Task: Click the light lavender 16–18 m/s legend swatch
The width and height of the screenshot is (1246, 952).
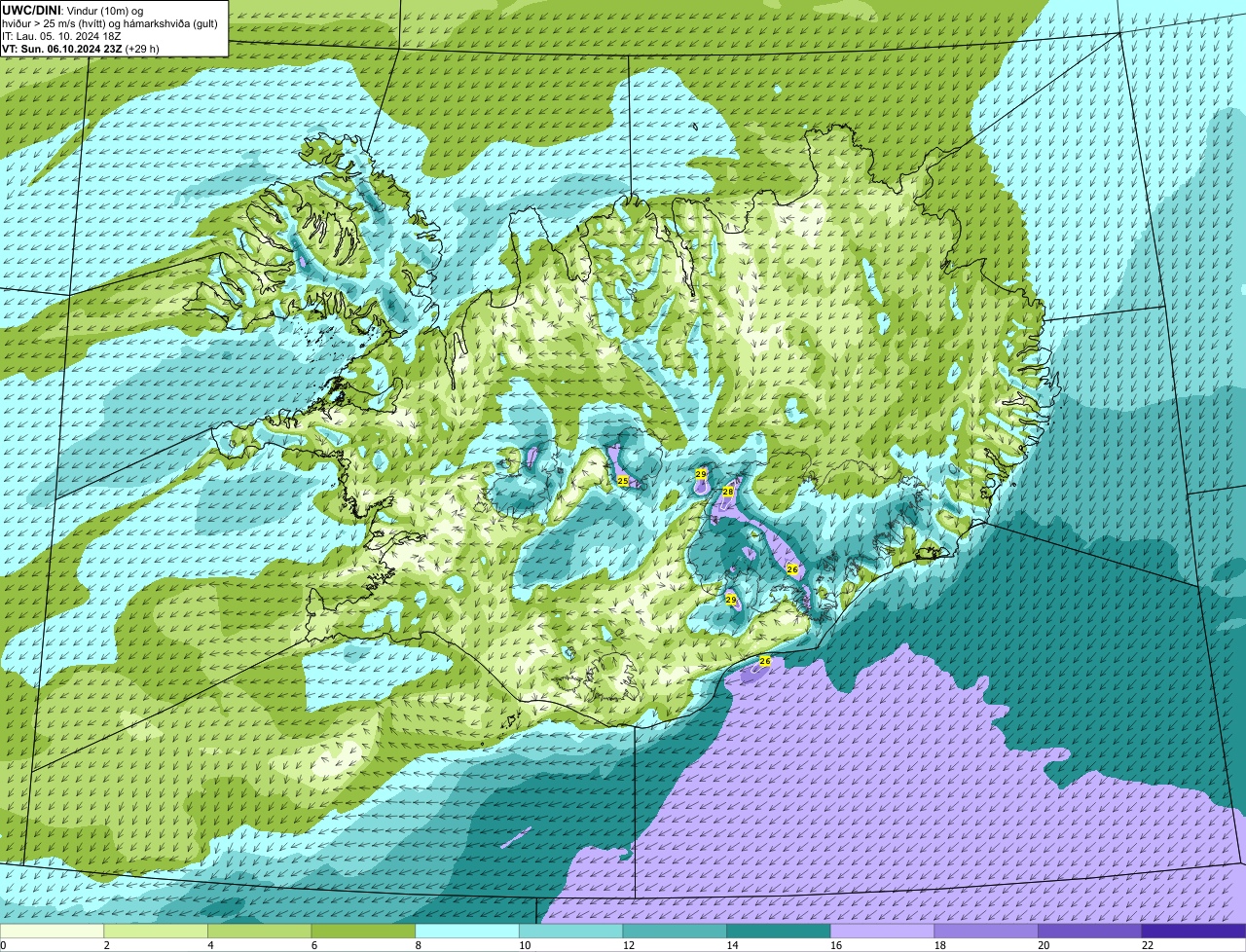Action: click(882, 931)
